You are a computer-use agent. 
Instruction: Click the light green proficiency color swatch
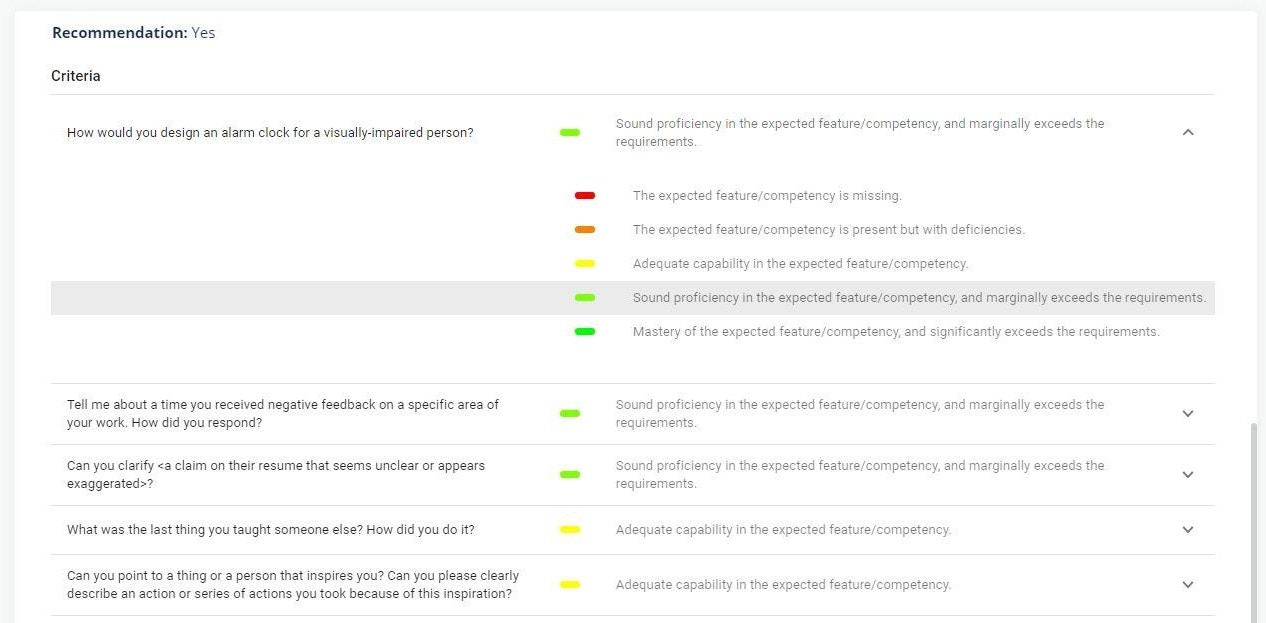click(585, 297)
